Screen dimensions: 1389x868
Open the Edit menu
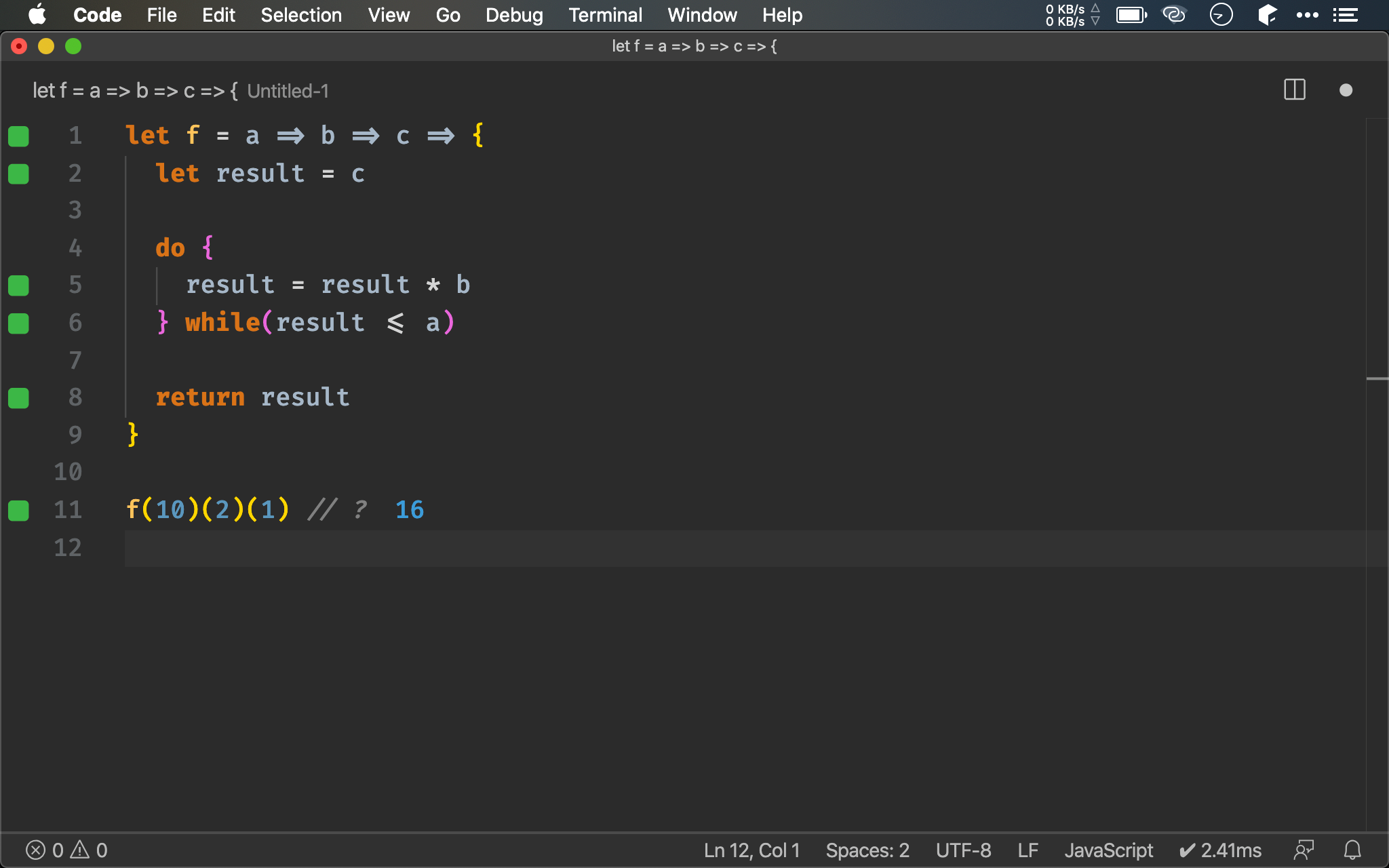(x=218, y=15)
